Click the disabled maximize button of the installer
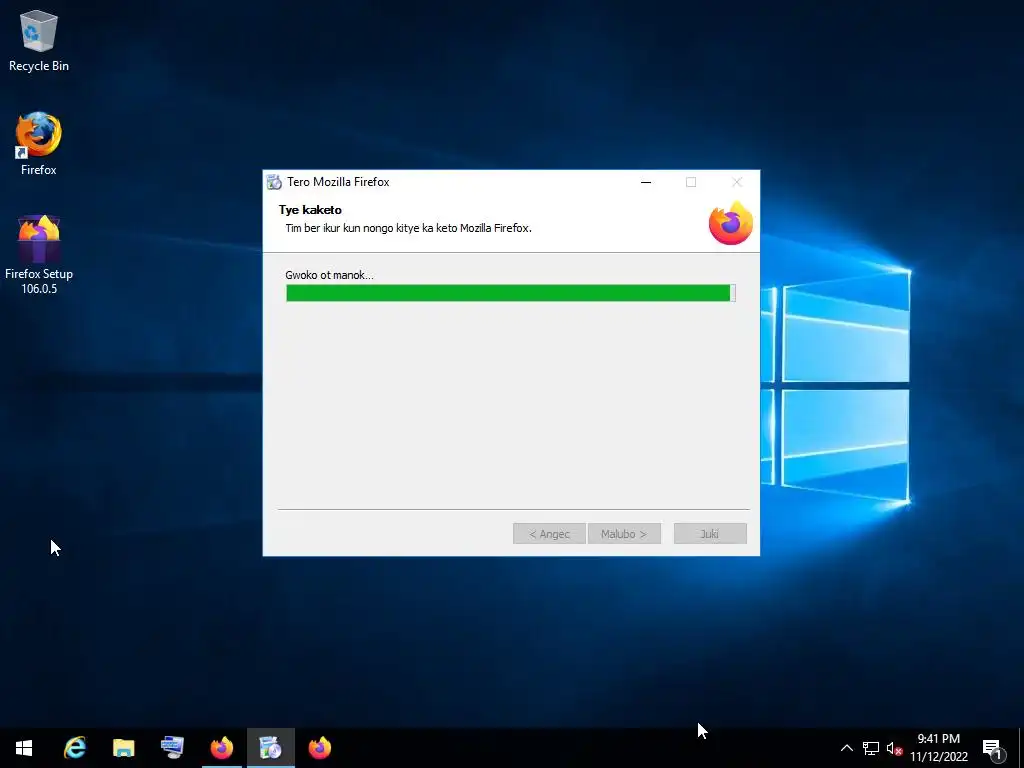The width and height of the screenshot is (1024, 768). (691, 182)
